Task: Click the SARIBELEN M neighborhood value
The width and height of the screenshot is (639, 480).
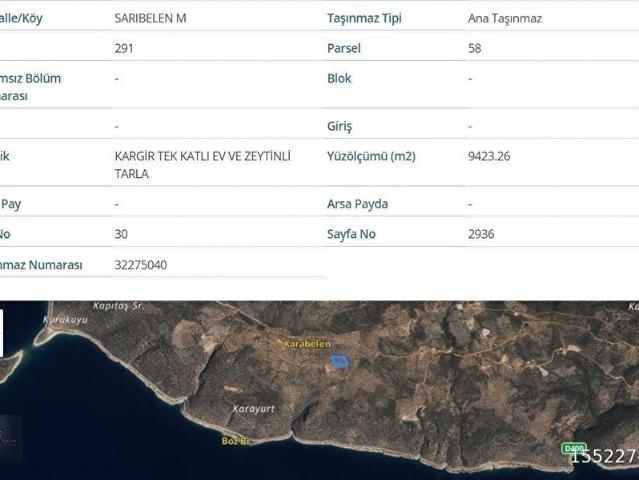Action: point(150,18)
